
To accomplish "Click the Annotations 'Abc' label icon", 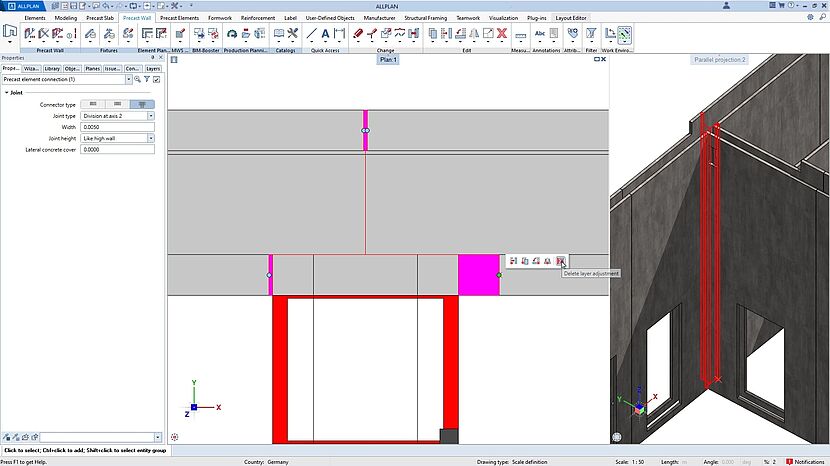I will 541,34.
